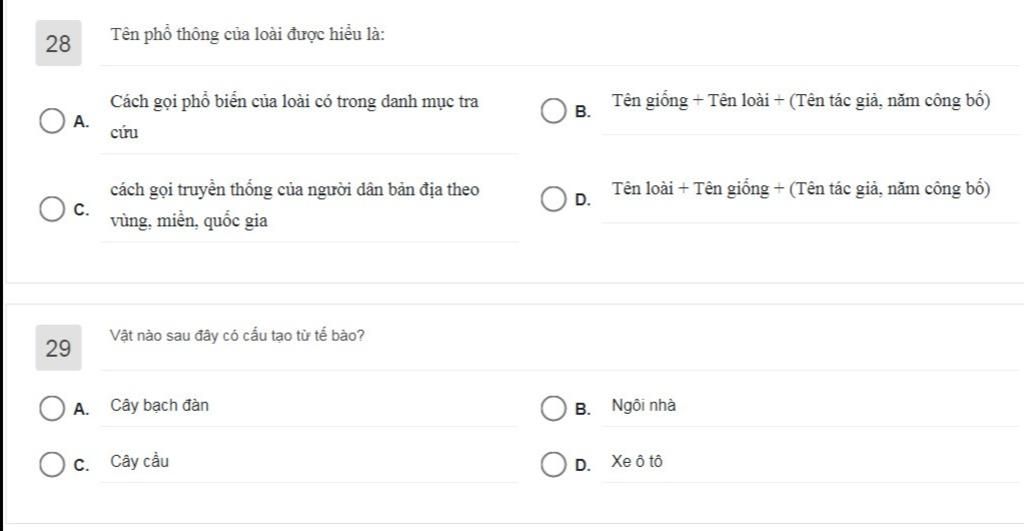
Task: Click the question number 29 badge
Action: [58, 347]
